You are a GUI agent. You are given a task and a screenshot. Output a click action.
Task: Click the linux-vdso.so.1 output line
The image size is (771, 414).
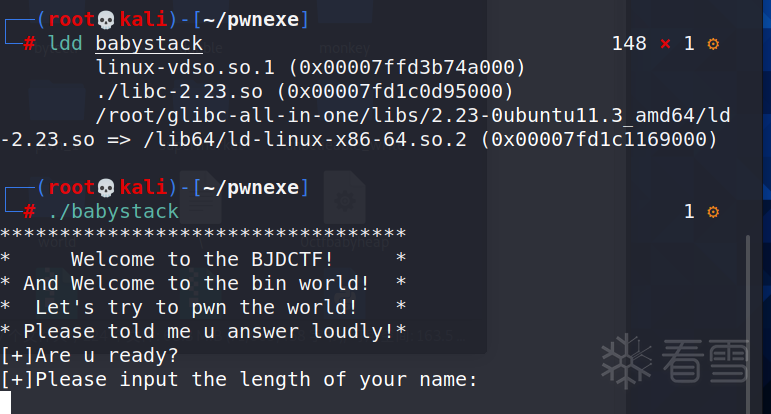click(x=310, y=68)
